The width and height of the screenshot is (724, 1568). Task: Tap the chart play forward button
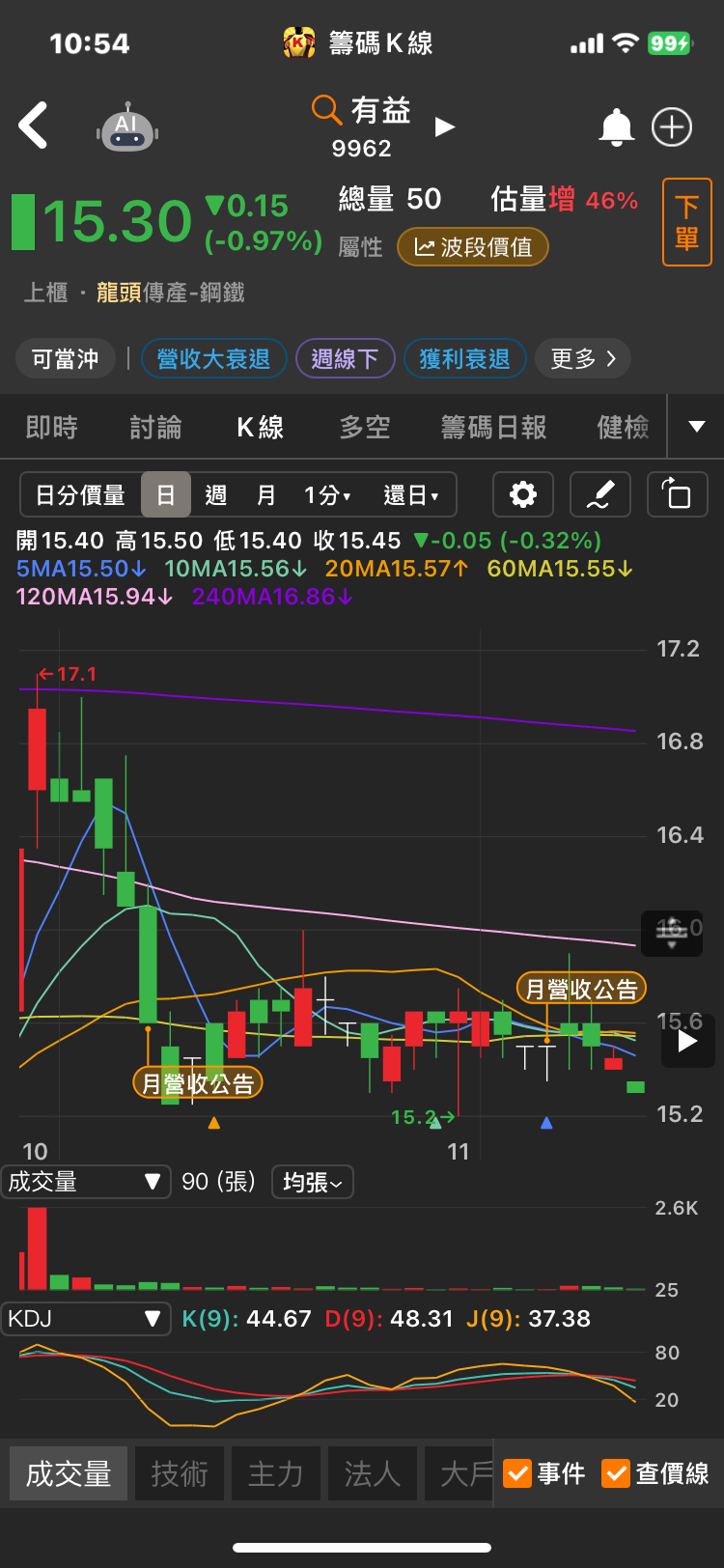(687, 1041)
